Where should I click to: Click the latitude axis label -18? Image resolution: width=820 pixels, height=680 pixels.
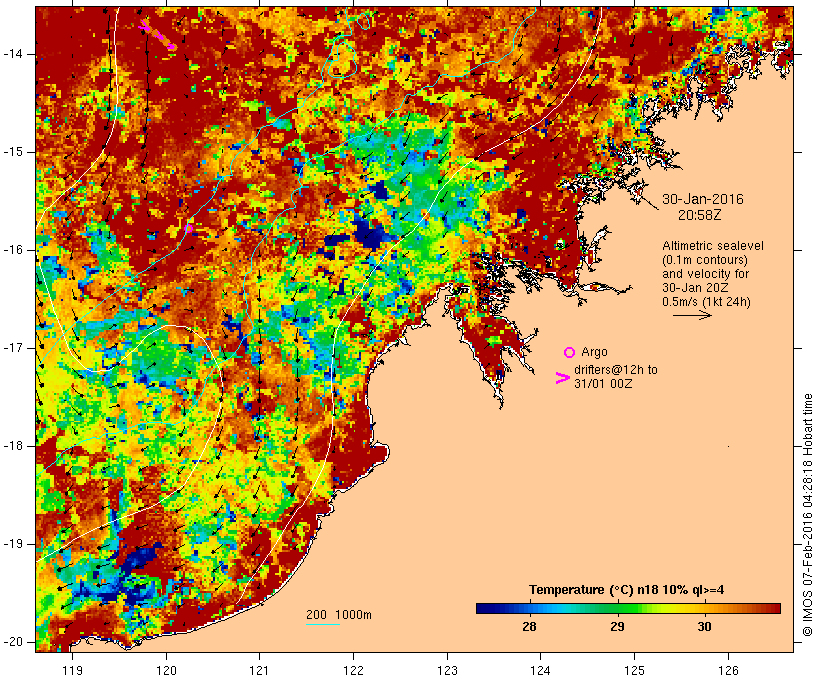13,446
